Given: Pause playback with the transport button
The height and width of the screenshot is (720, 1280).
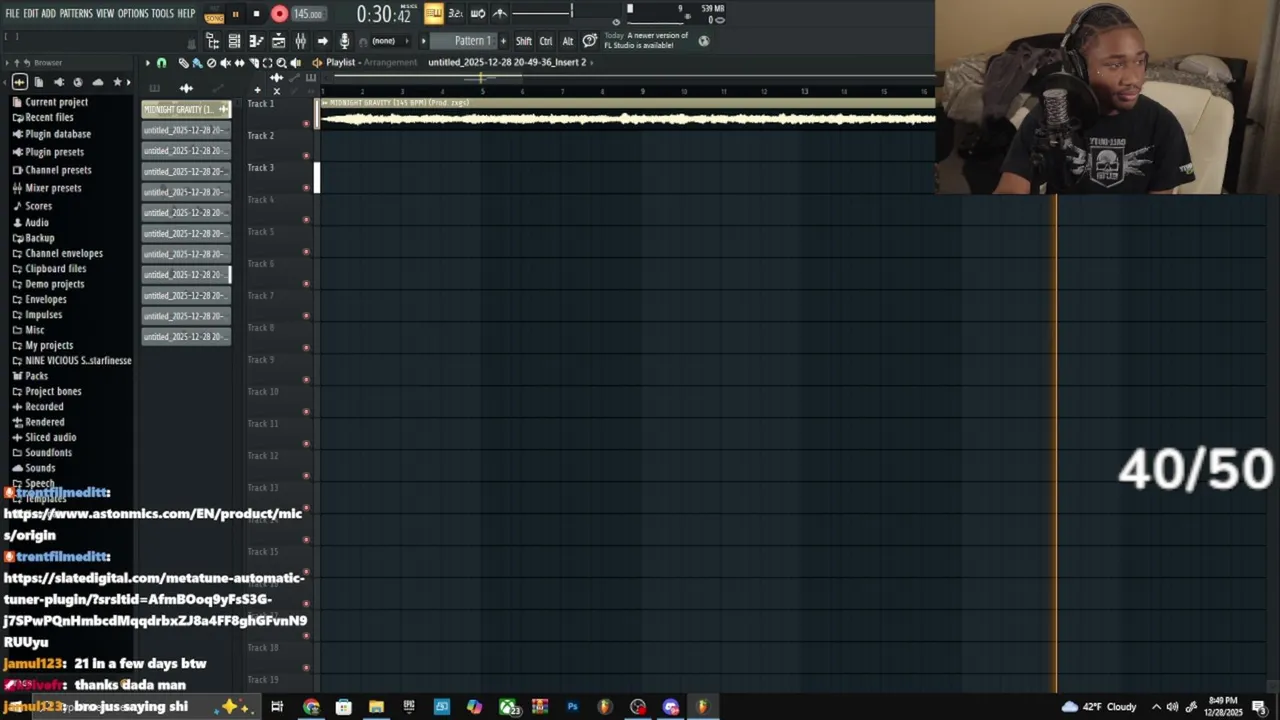Looking at the screenshot, I should pos(235,14).
